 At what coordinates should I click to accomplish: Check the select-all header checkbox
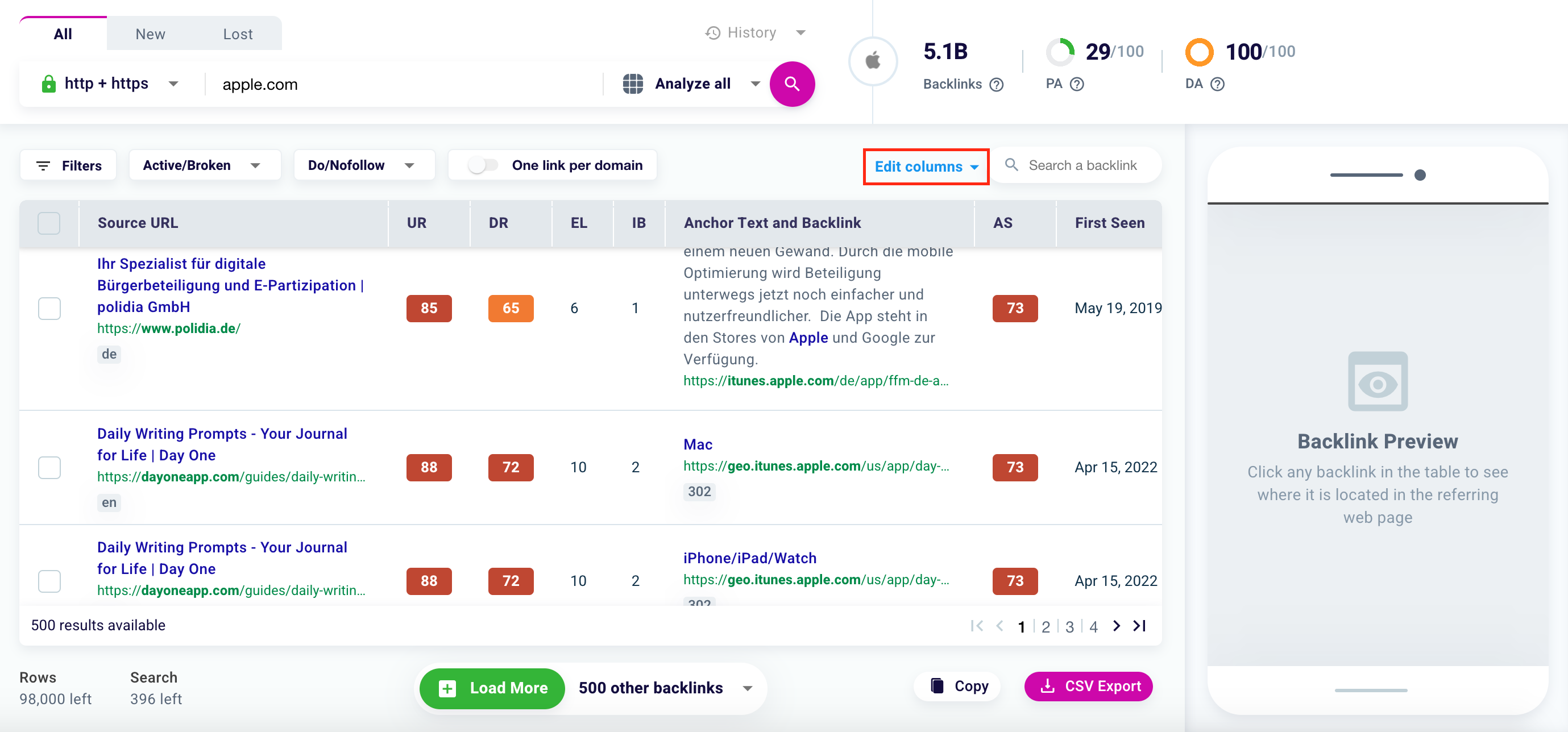49,223
